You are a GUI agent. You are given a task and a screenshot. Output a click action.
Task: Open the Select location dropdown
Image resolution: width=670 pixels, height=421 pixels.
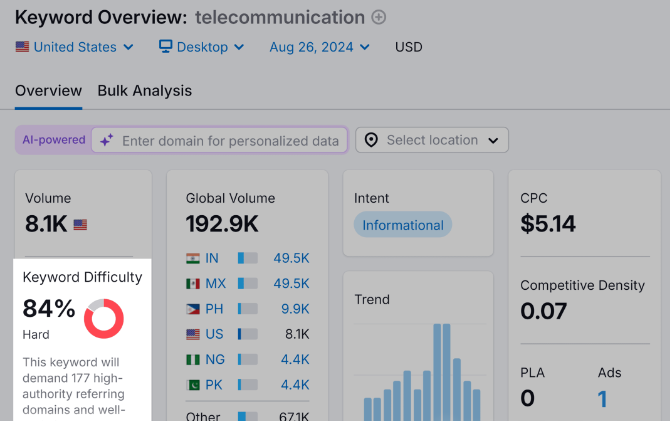tap(432, 140)
